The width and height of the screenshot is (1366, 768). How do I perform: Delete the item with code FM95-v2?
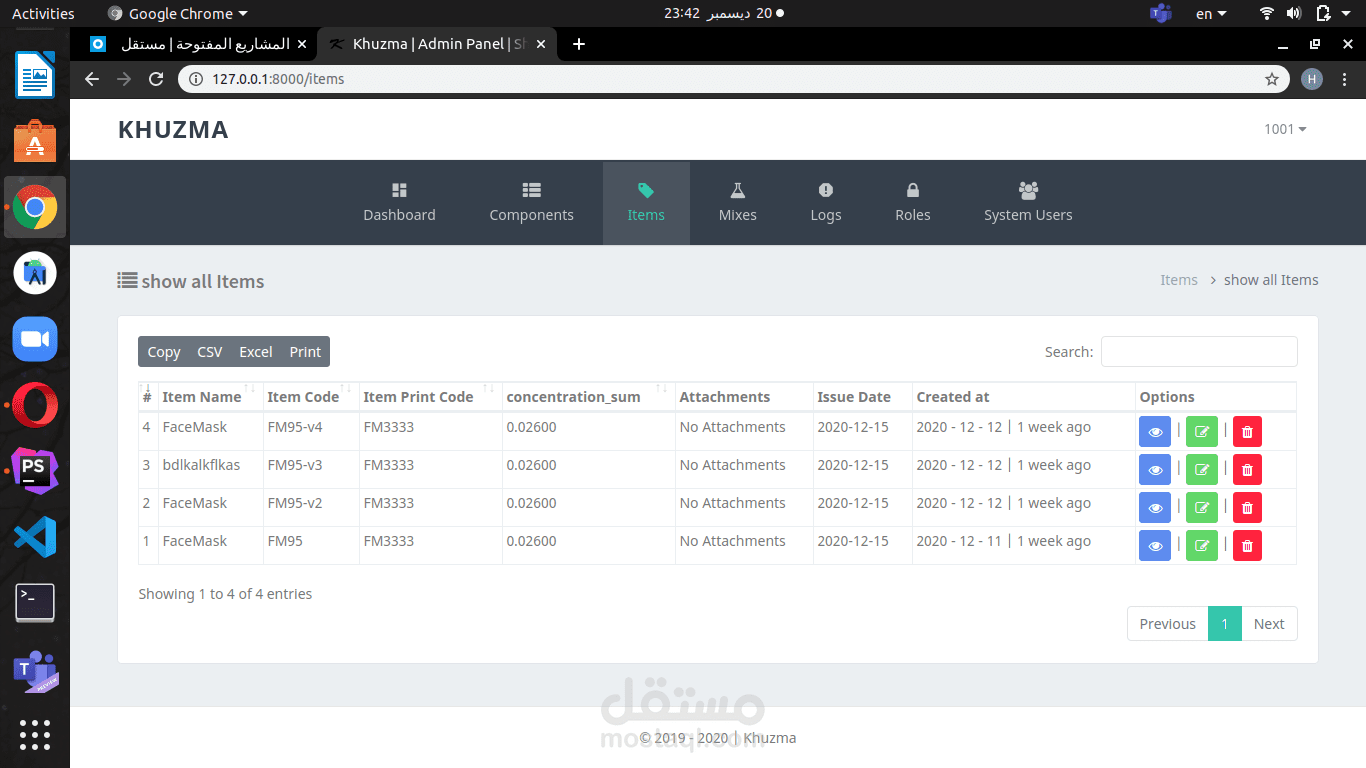1247,508
